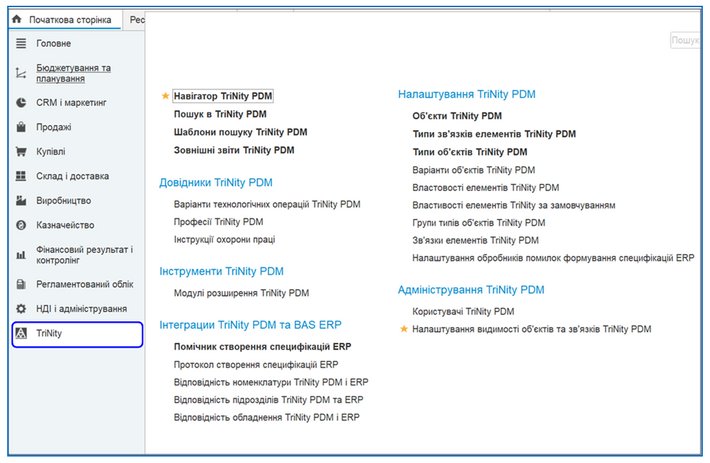The width and height of the screenshot is (710, 463).
Task: Click the Купівлі cart icon
Action: (21, 152)
